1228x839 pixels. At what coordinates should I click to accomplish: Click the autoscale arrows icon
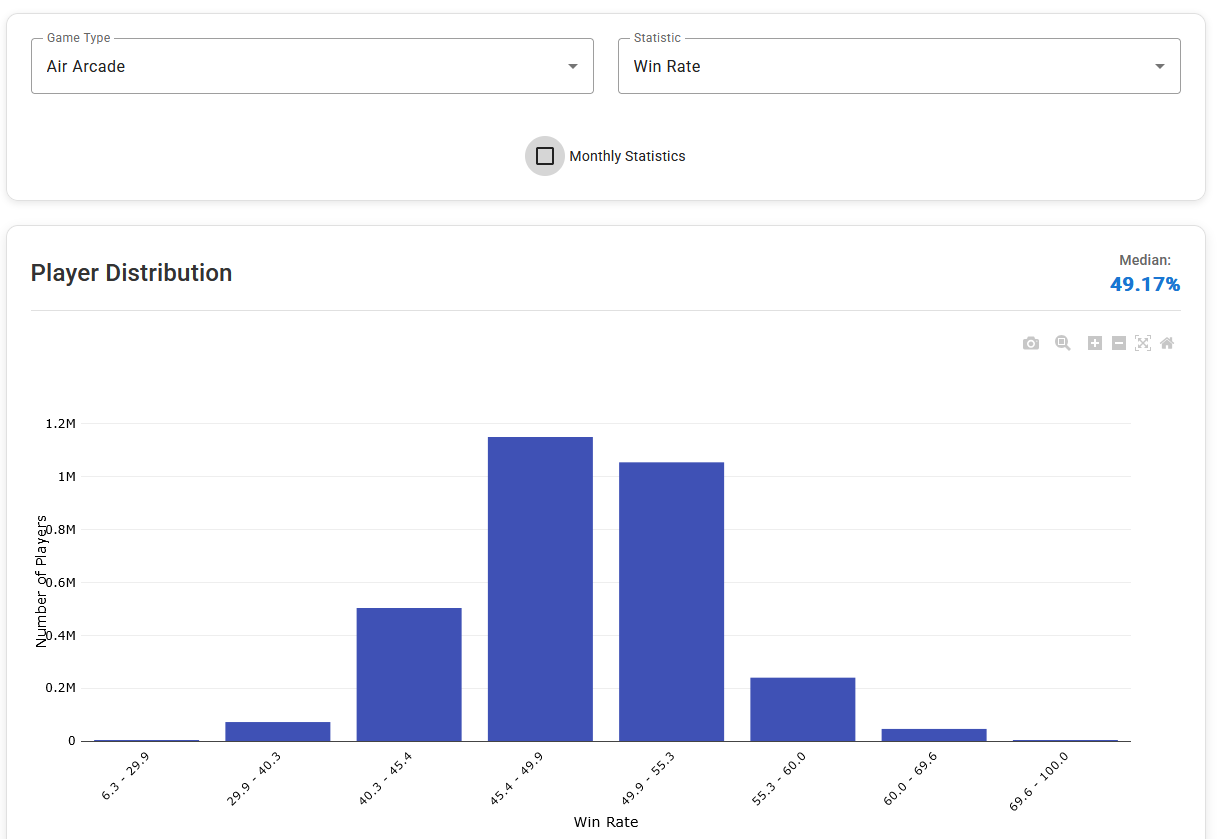coord(1143,343)
